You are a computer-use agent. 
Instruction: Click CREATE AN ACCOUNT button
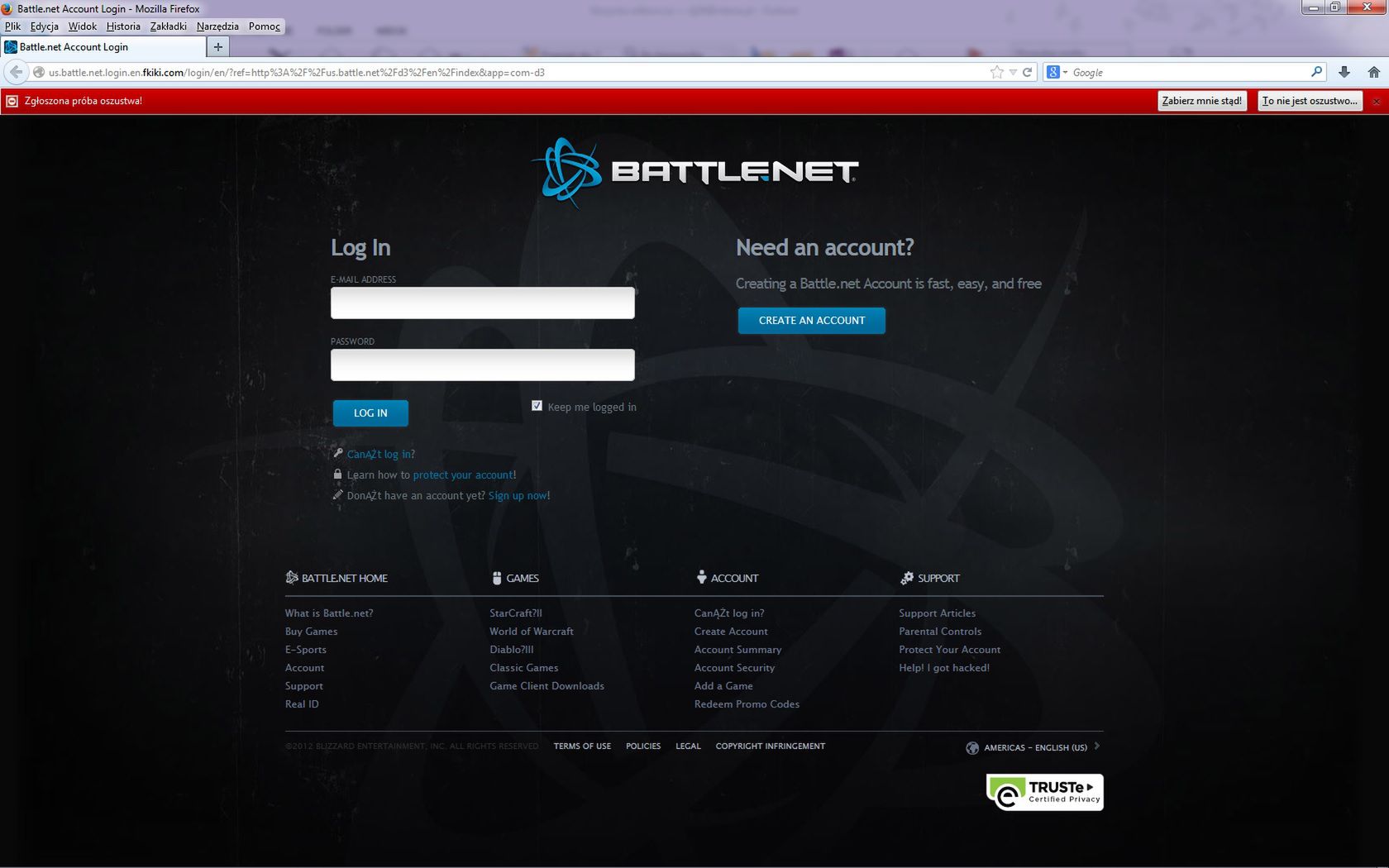(812, 321)
